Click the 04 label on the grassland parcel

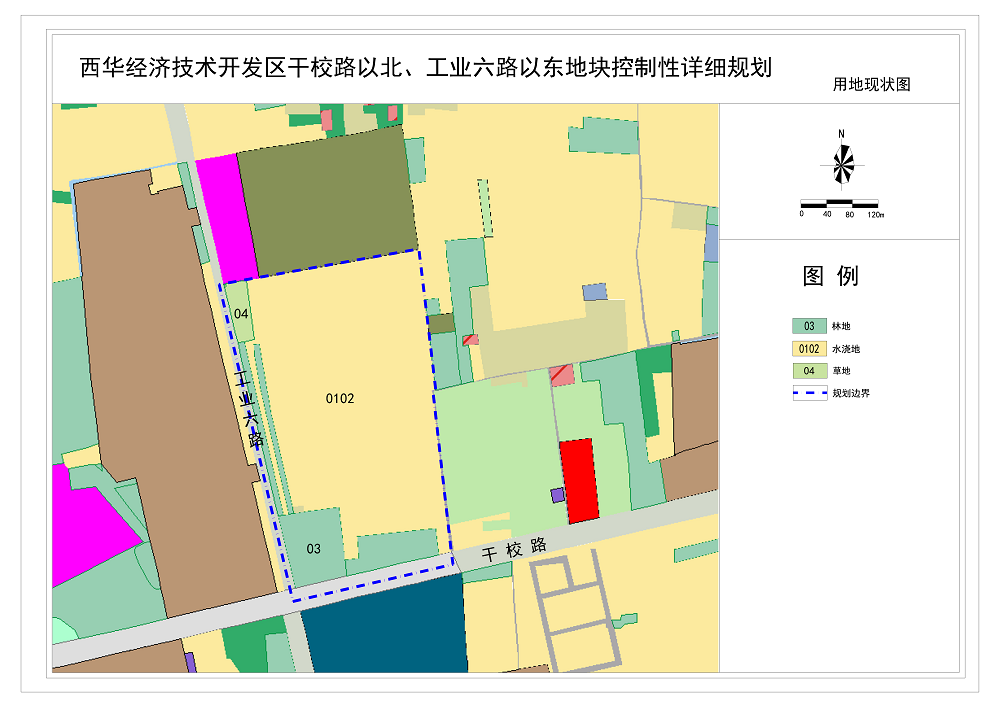(x=241, y=314)
